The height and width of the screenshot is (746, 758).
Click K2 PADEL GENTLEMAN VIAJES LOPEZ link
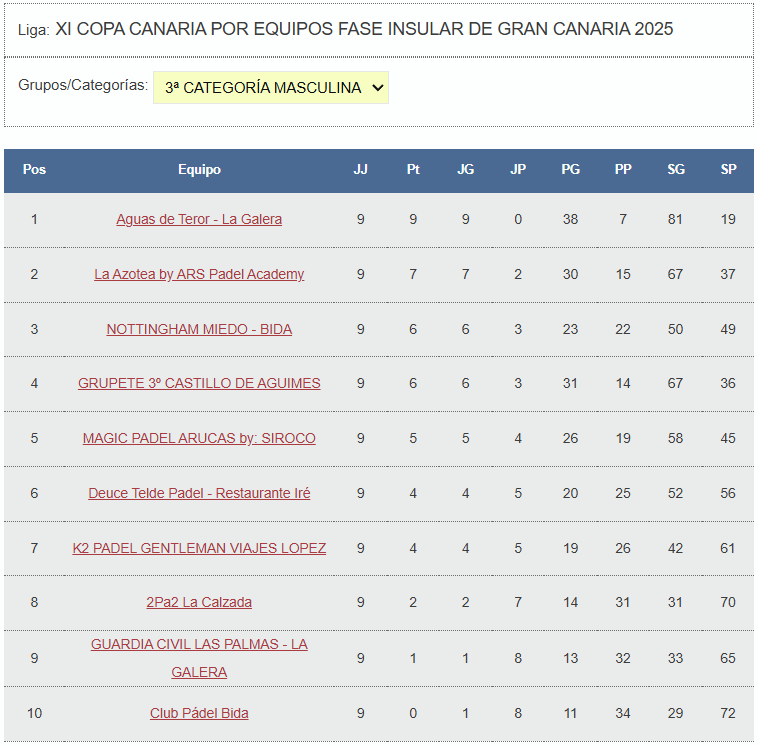[x=199, y=548]
